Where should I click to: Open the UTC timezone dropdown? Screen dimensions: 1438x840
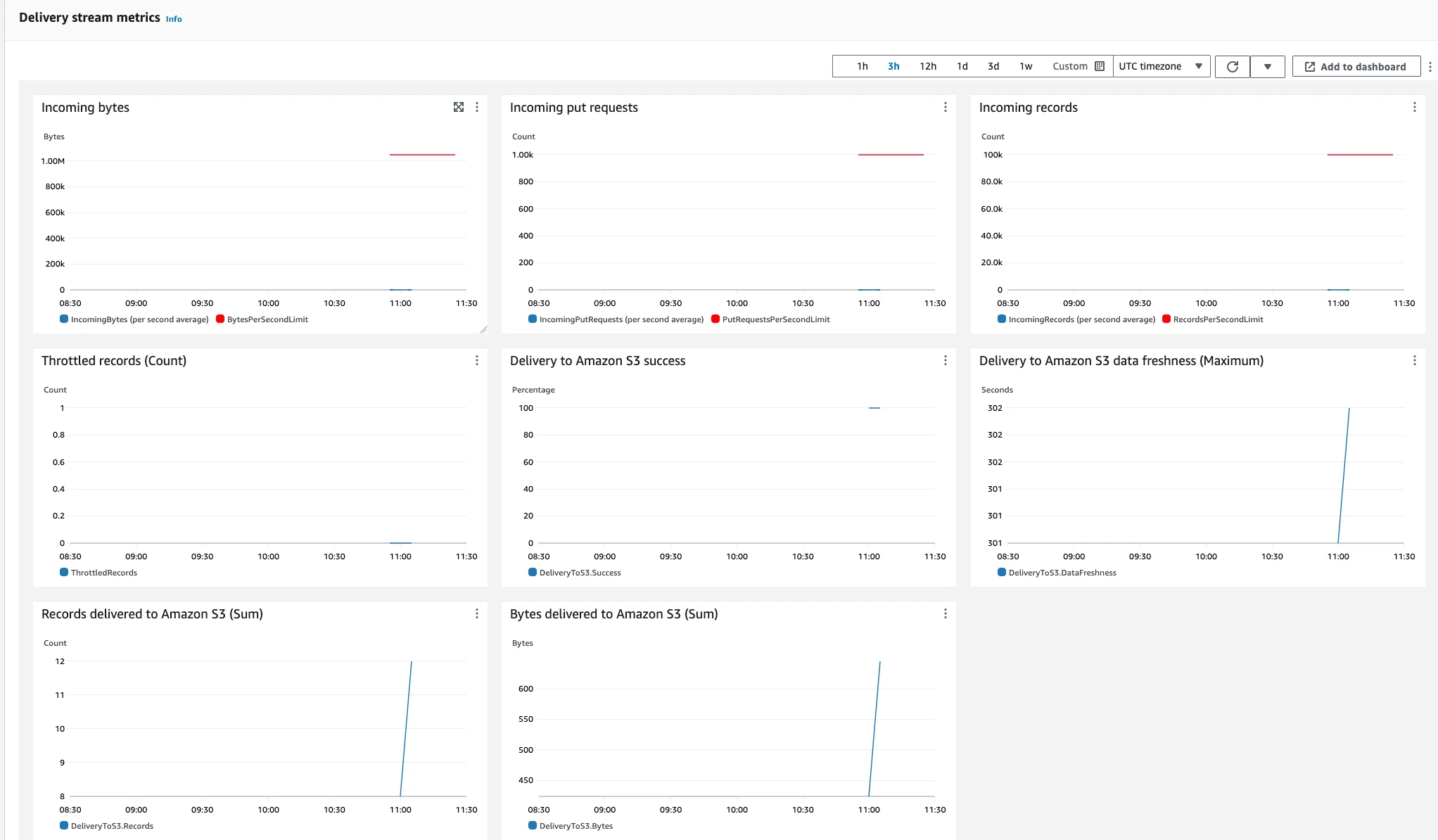click(1162, 66)
